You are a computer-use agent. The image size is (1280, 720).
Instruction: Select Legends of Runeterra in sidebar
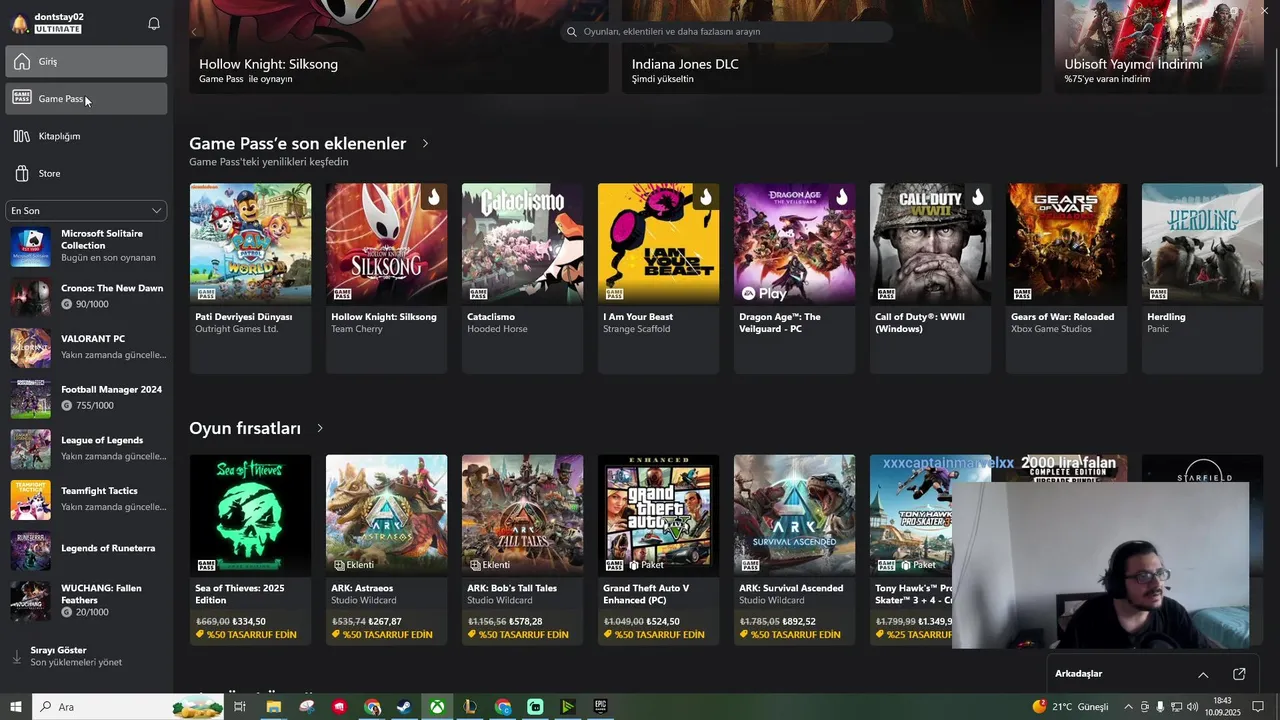pyautogui.click(x=86, y=549)
